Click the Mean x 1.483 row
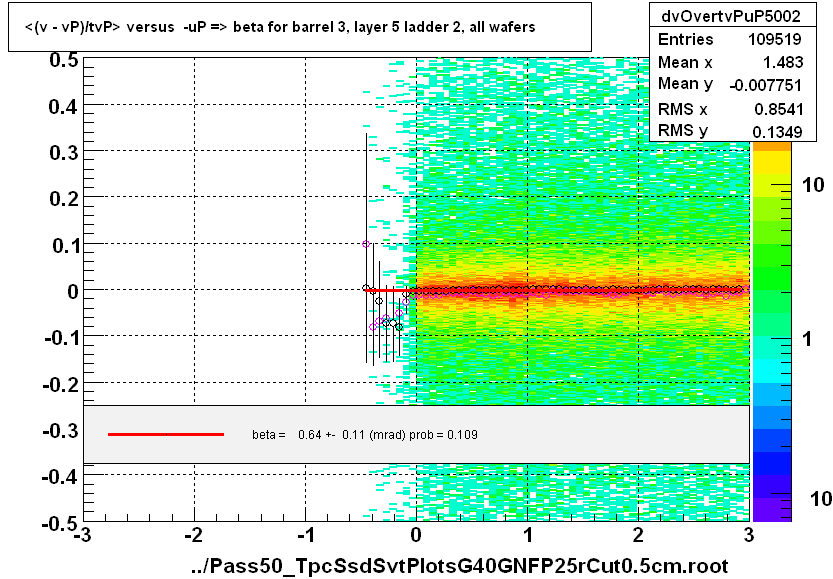833x579 pixels. click(730, 62)
